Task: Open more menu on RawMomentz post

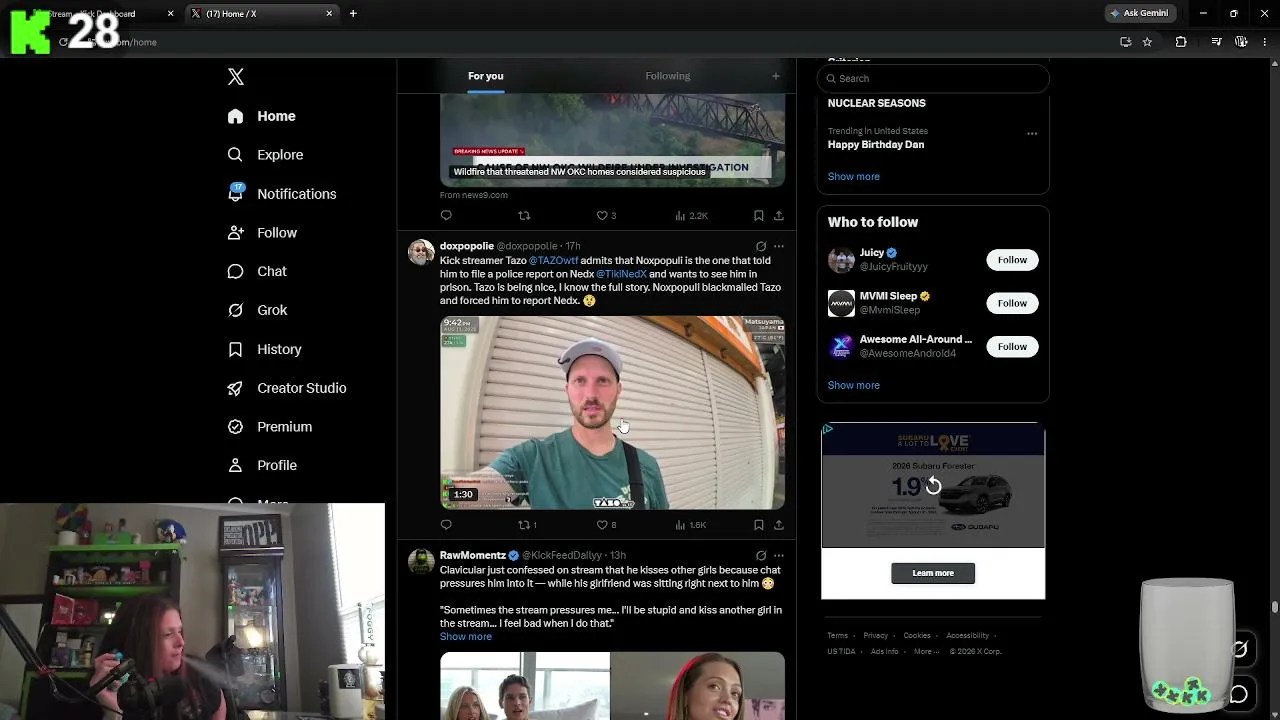Action: click(x=779, y=555)
